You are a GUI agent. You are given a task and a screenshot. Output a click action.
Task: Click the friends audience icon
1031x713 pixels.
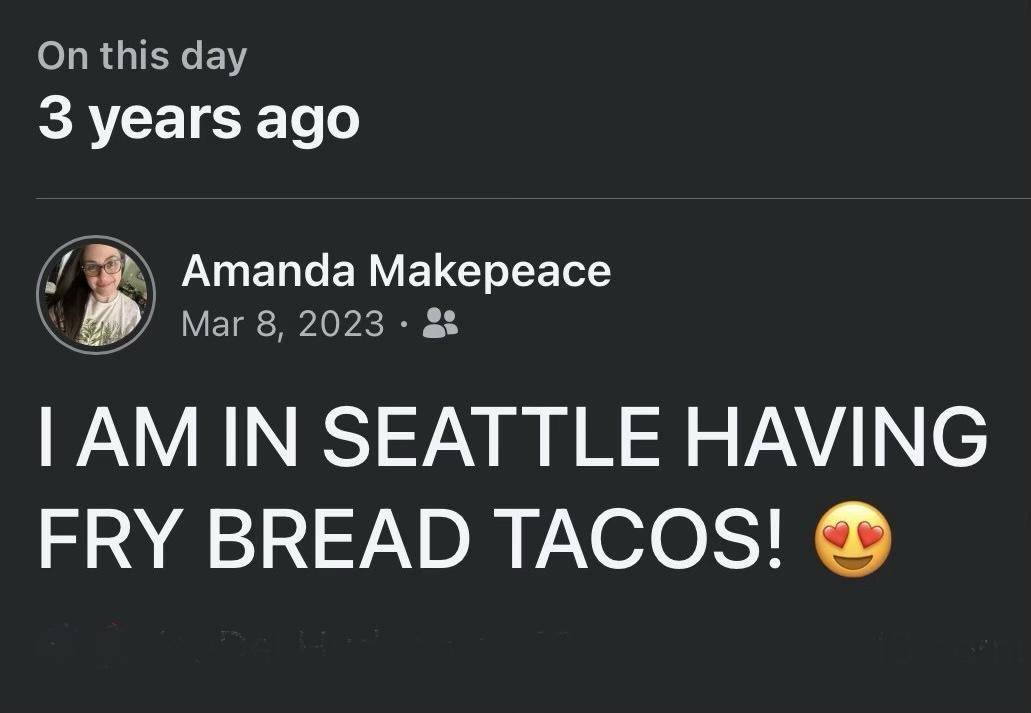(x=441, y=322)
